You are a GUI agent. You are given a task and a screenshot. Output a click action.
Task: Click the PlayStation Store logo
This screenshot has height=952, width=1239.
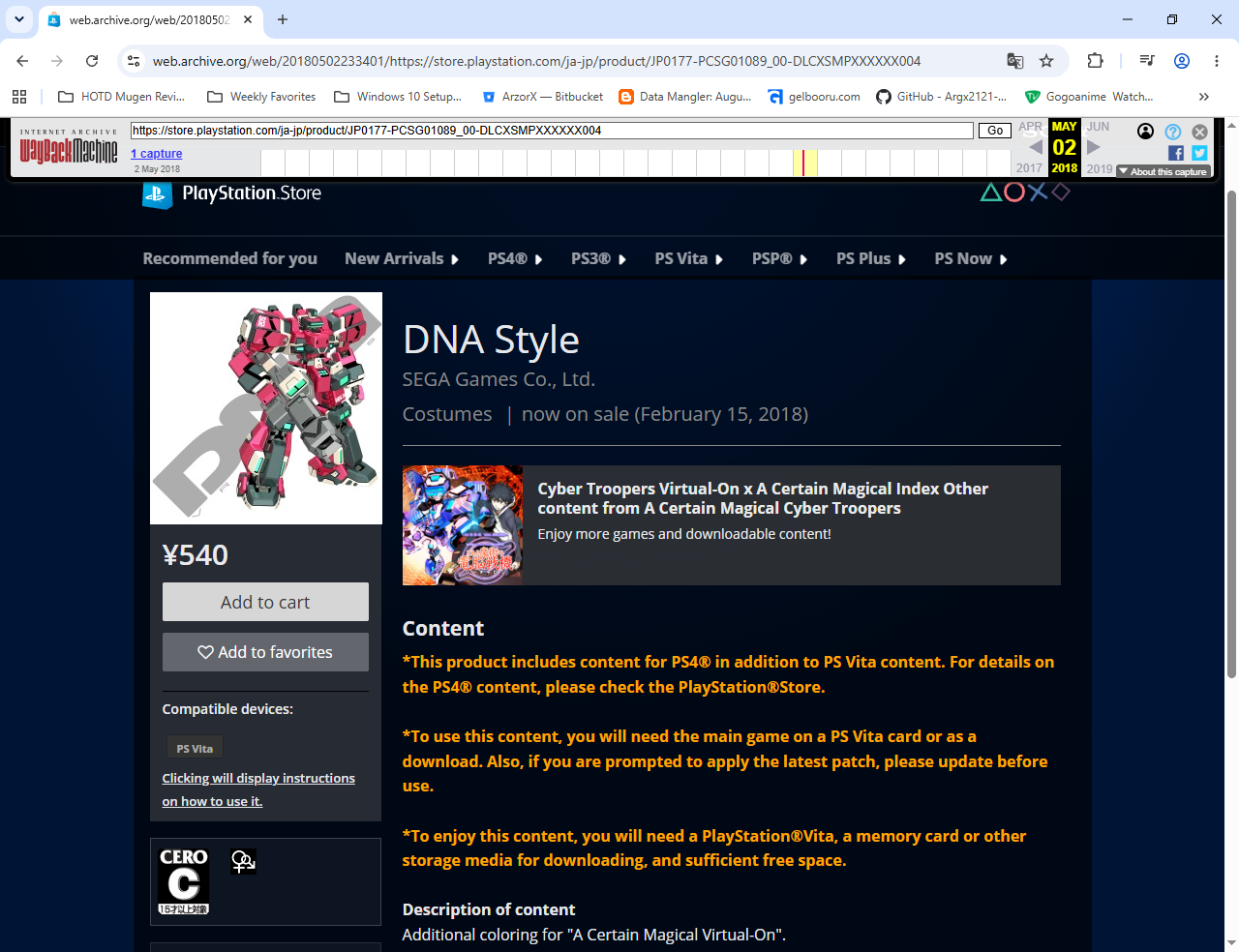[x=232, y=193]
